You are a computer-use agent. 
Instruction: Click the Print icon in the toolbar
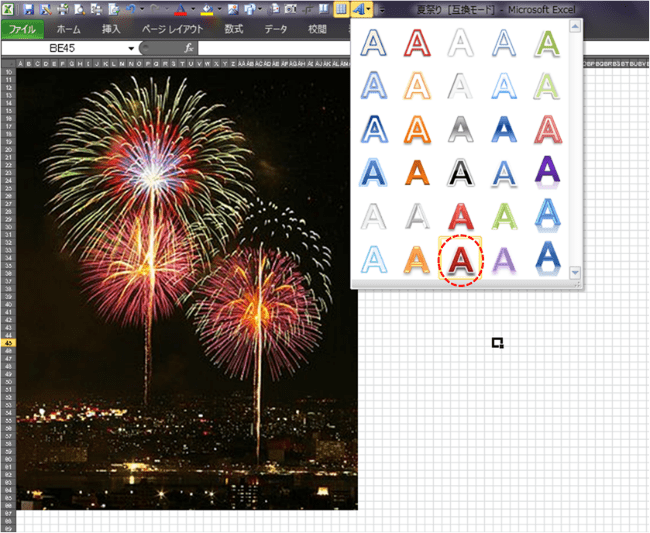point(63,9)
